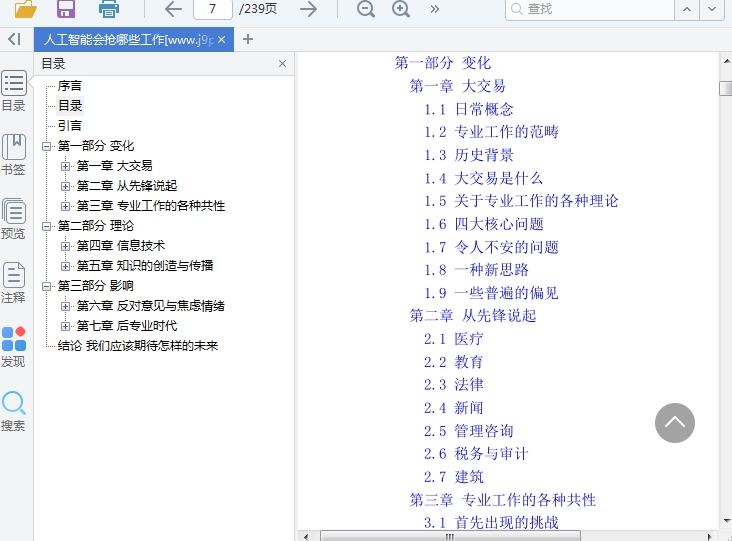Go to previous page arrow

click(x=173, y=9)
